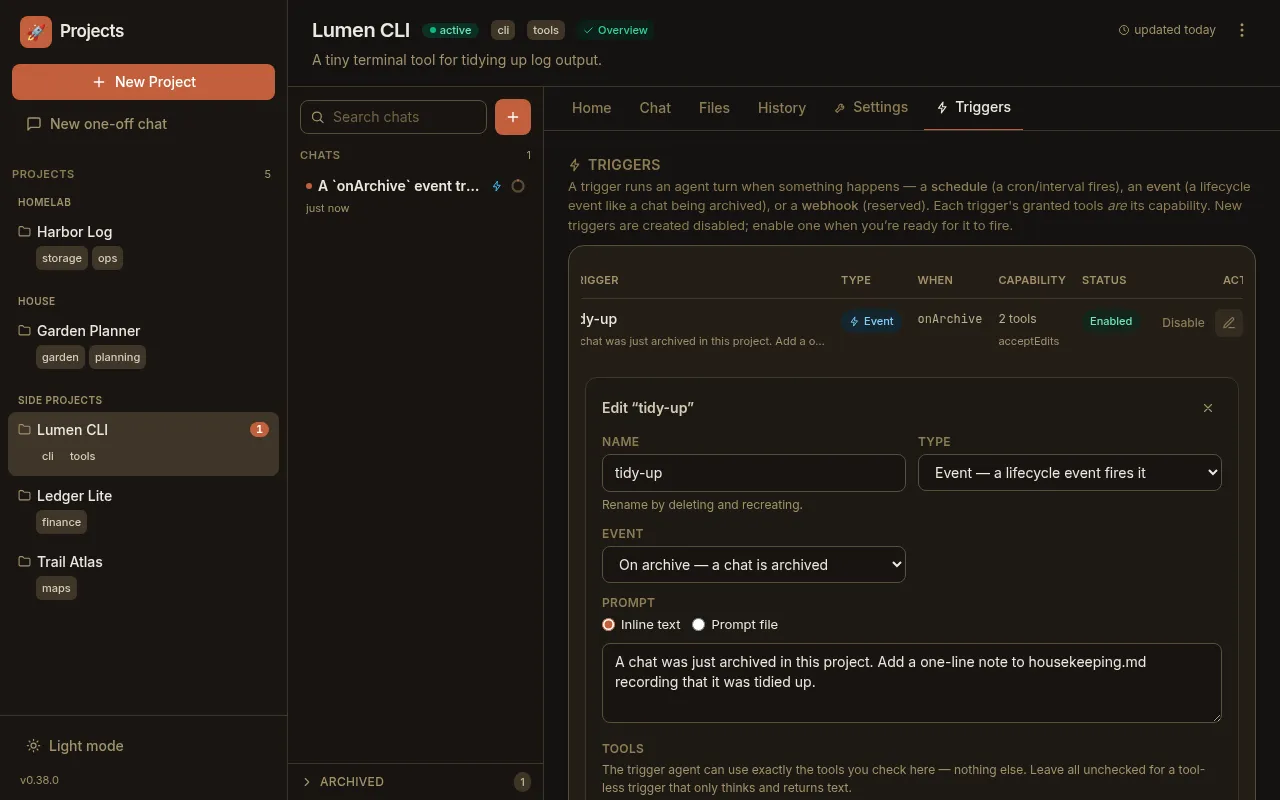Focus the Search chats field
Screen dimensions: 1280x800
(393, 117)
